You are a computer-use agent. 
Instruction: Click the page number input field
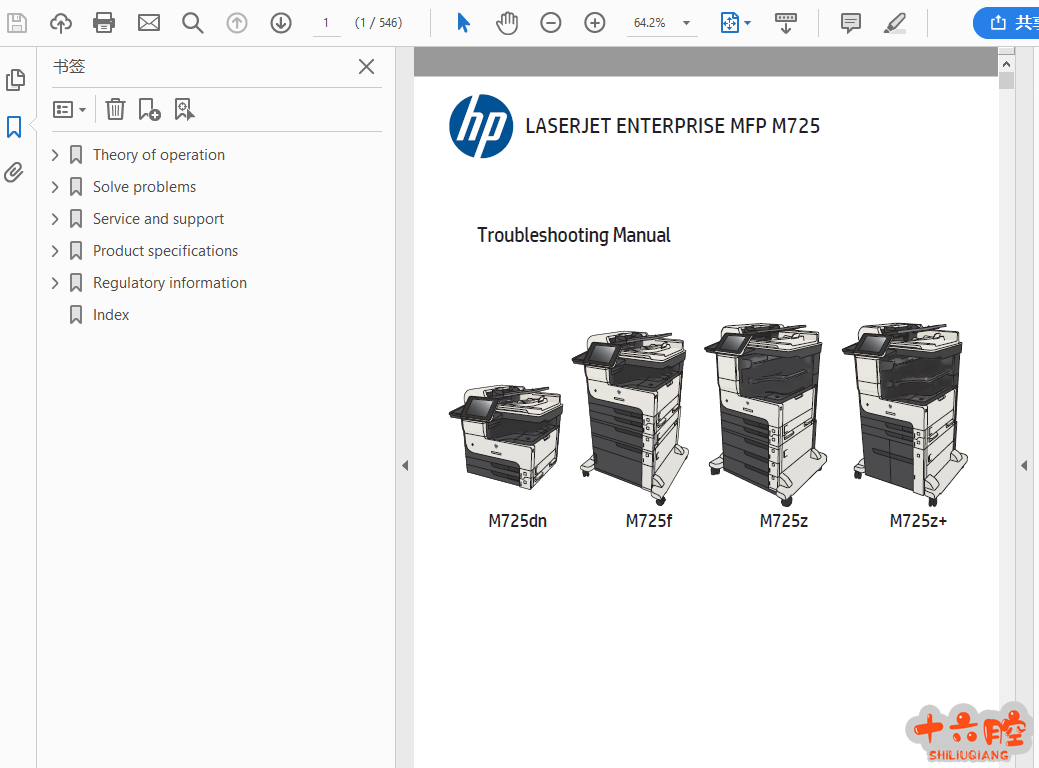(326, 22)
